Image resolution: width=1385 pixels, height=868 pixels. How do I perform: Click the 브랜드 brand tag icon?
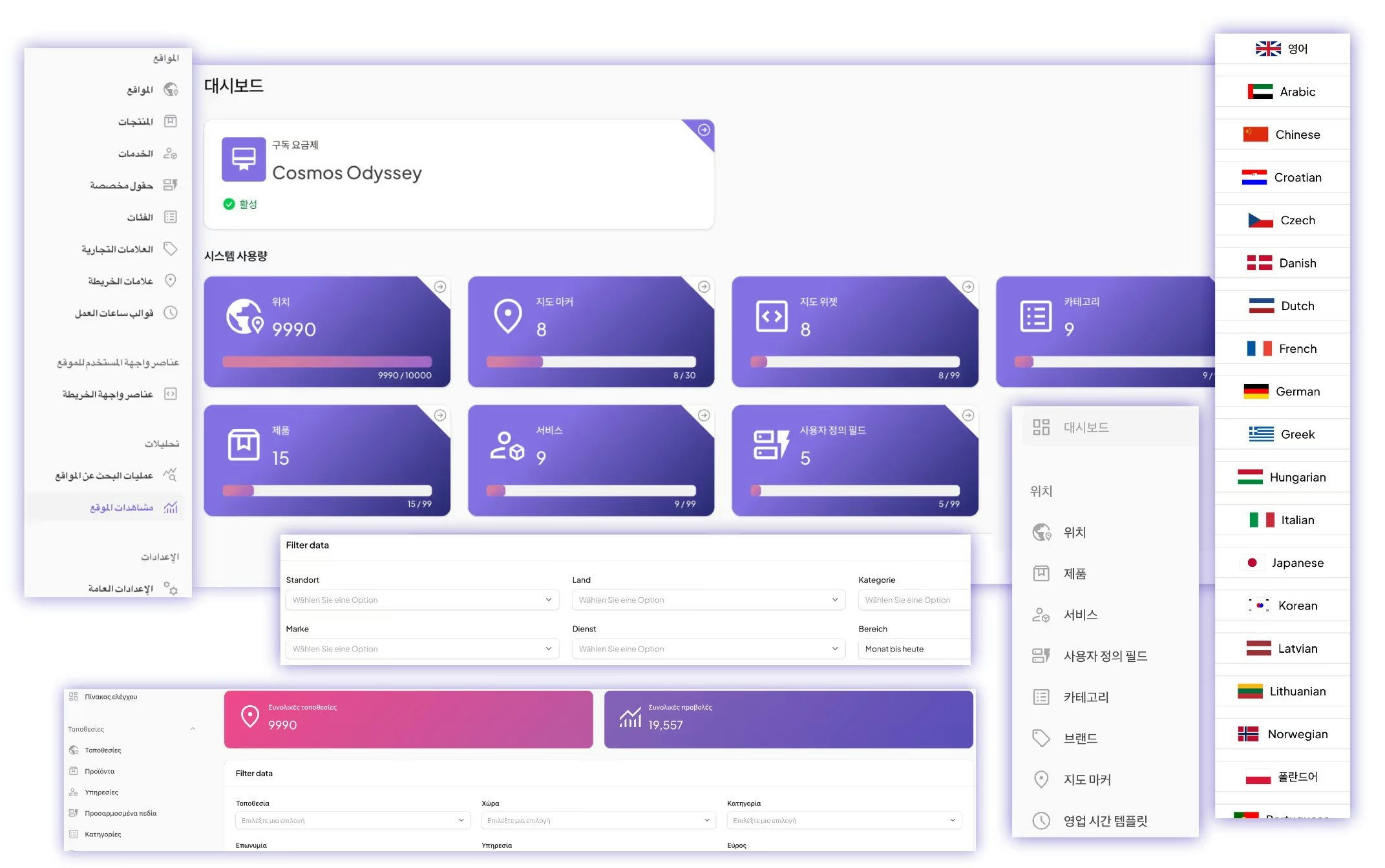pos(1041,737)
